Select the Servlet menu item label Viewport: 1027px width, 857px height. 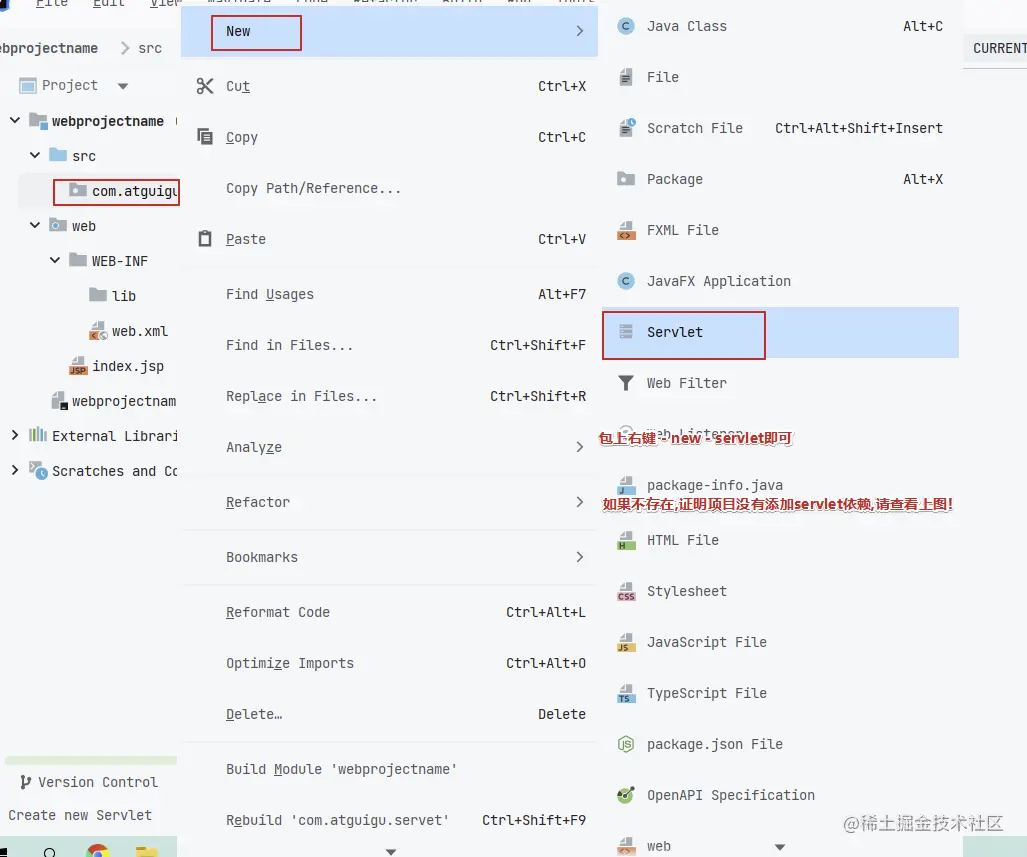[675, 332]
